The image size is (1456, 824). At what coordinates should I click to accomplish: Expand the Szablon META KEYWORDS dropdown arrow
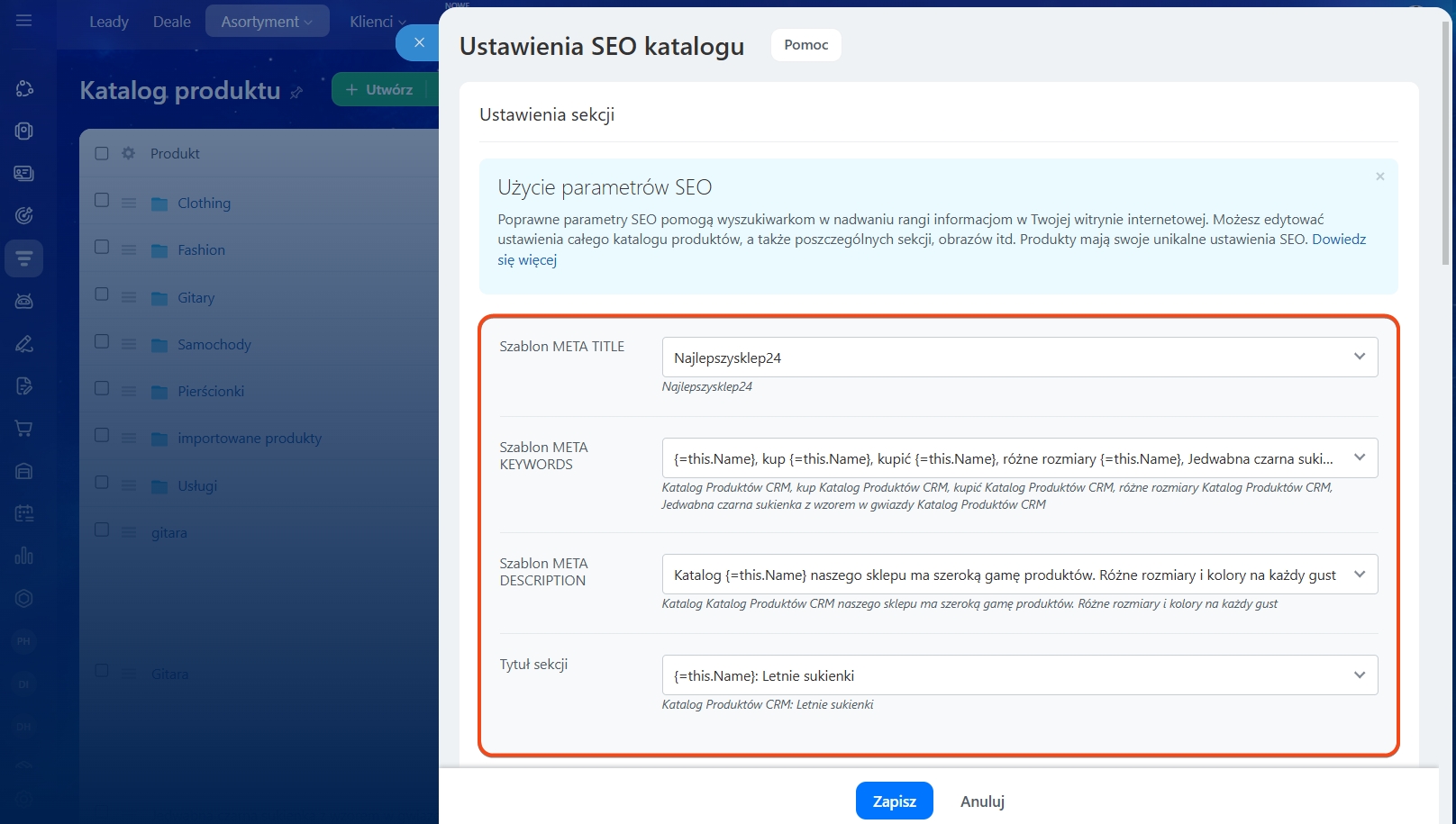(x=1359, y=457)
